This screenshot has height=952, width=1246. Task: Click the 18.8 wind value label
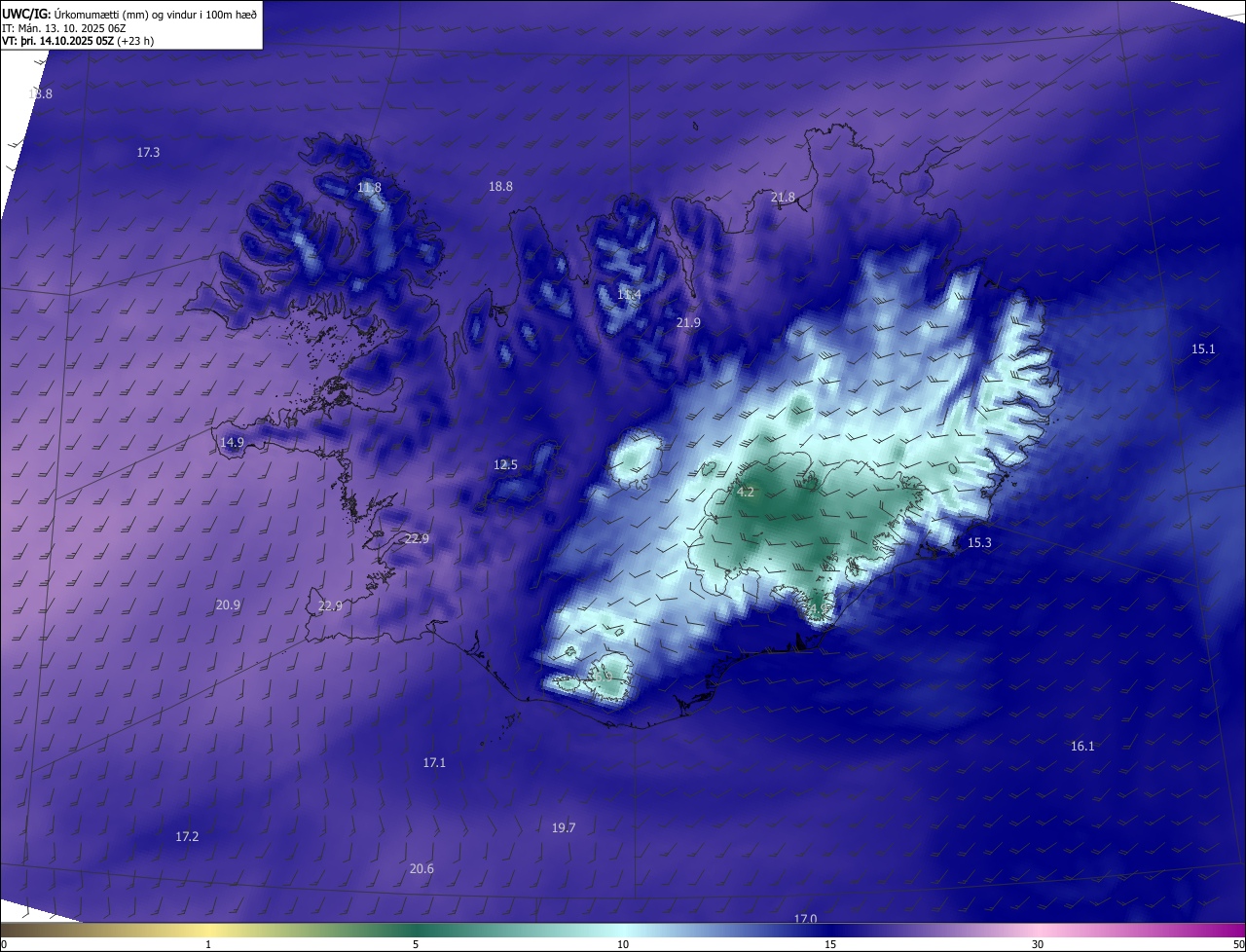[x=500, y=187]
